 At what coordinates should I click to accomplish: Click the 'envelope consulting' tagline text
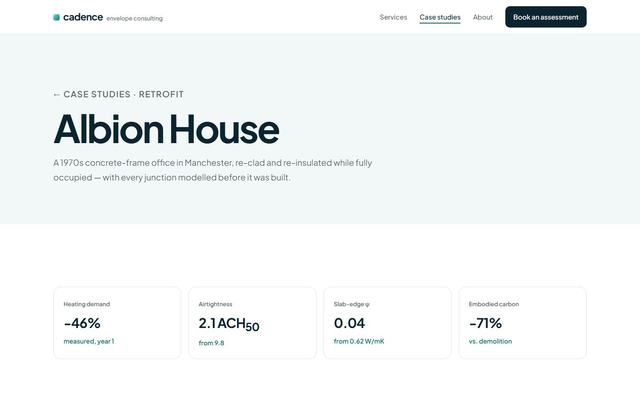click(x=134, y=18)
